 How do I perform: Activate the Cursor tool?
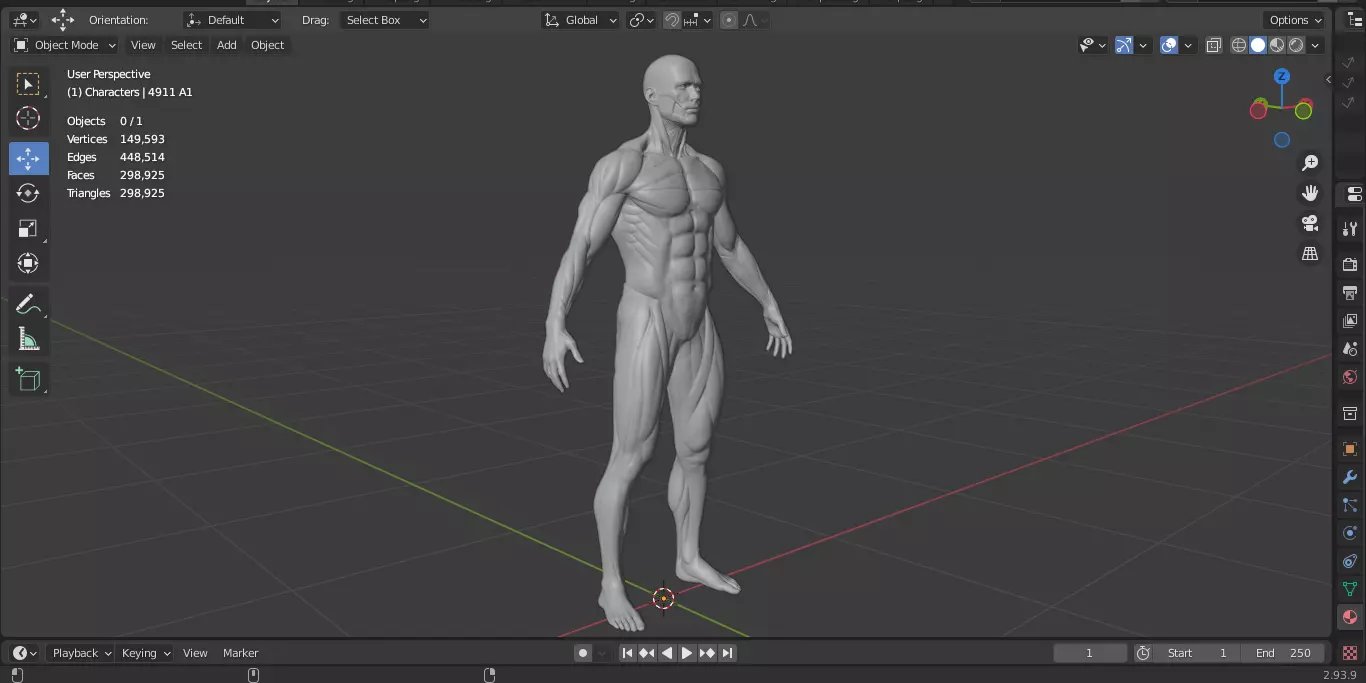pyautogui.click(x=28, y=119)
